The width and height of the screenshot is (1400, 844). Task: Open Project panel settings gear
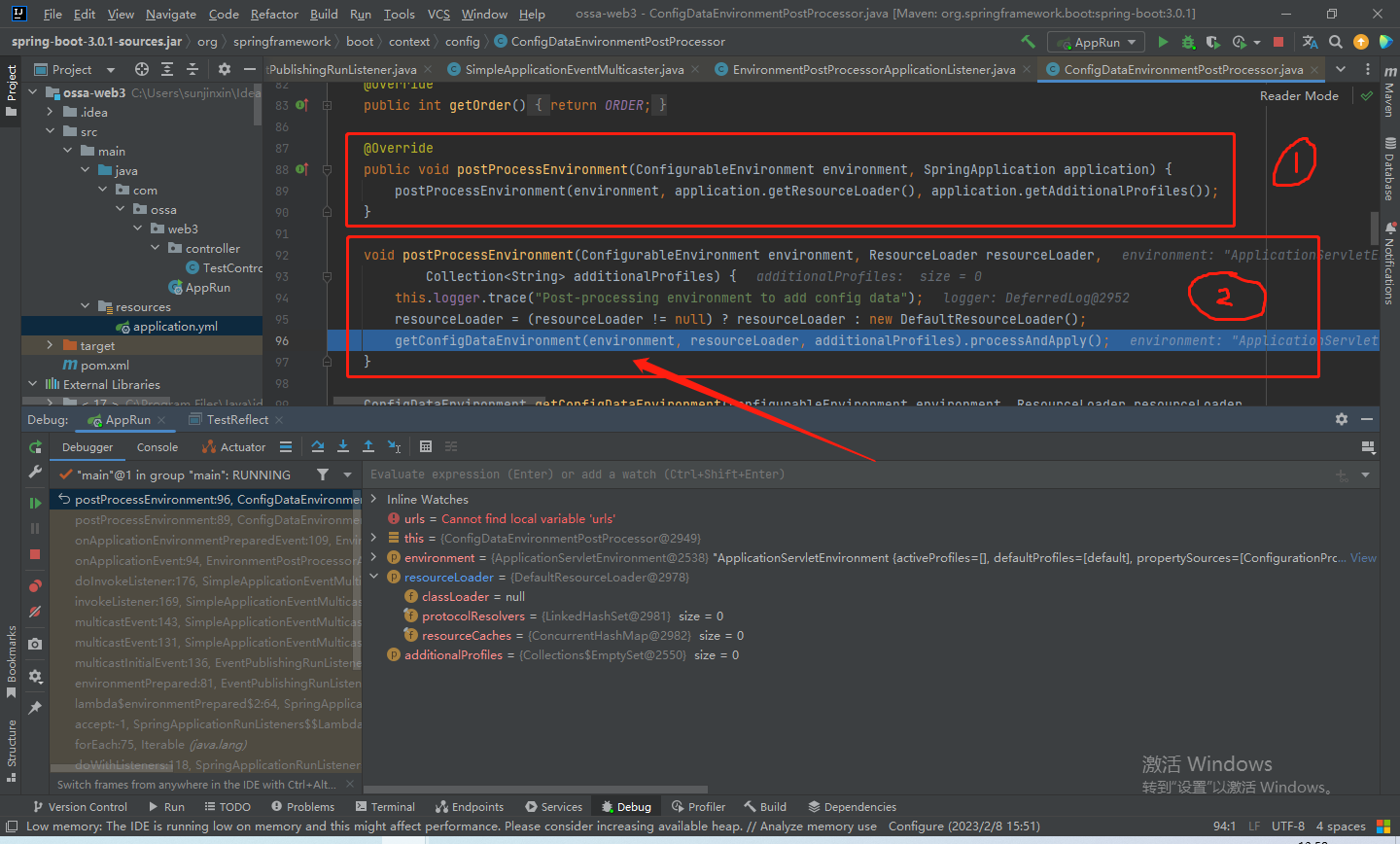[x=225, y=69]
